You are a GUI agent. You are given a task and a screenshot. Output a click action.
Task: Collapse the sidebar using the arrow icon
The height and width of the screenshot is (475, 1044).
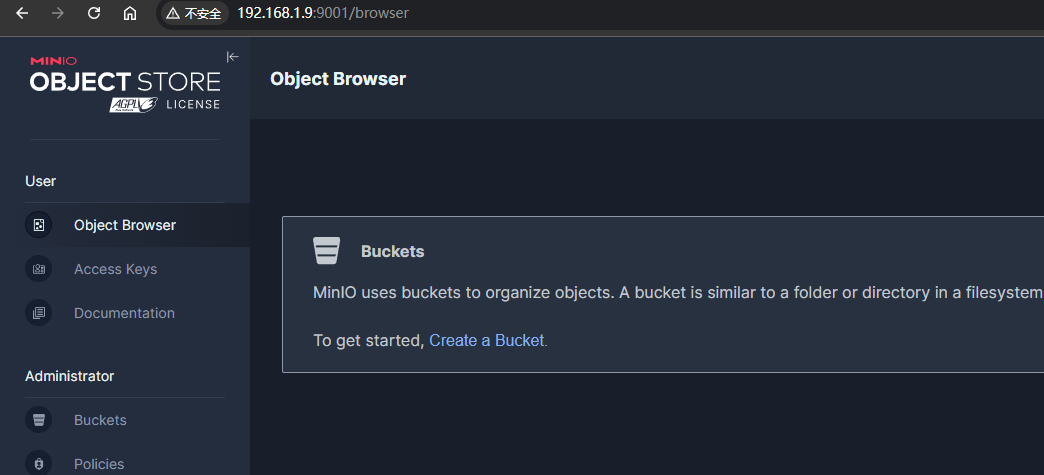[x=232, y=57]
